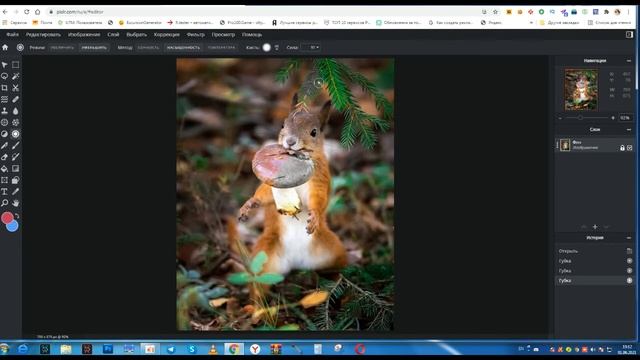The height and width of the screenshot is (360, 640).
Task: Collapse the Слои panel
Action: [x=629, y=129]
